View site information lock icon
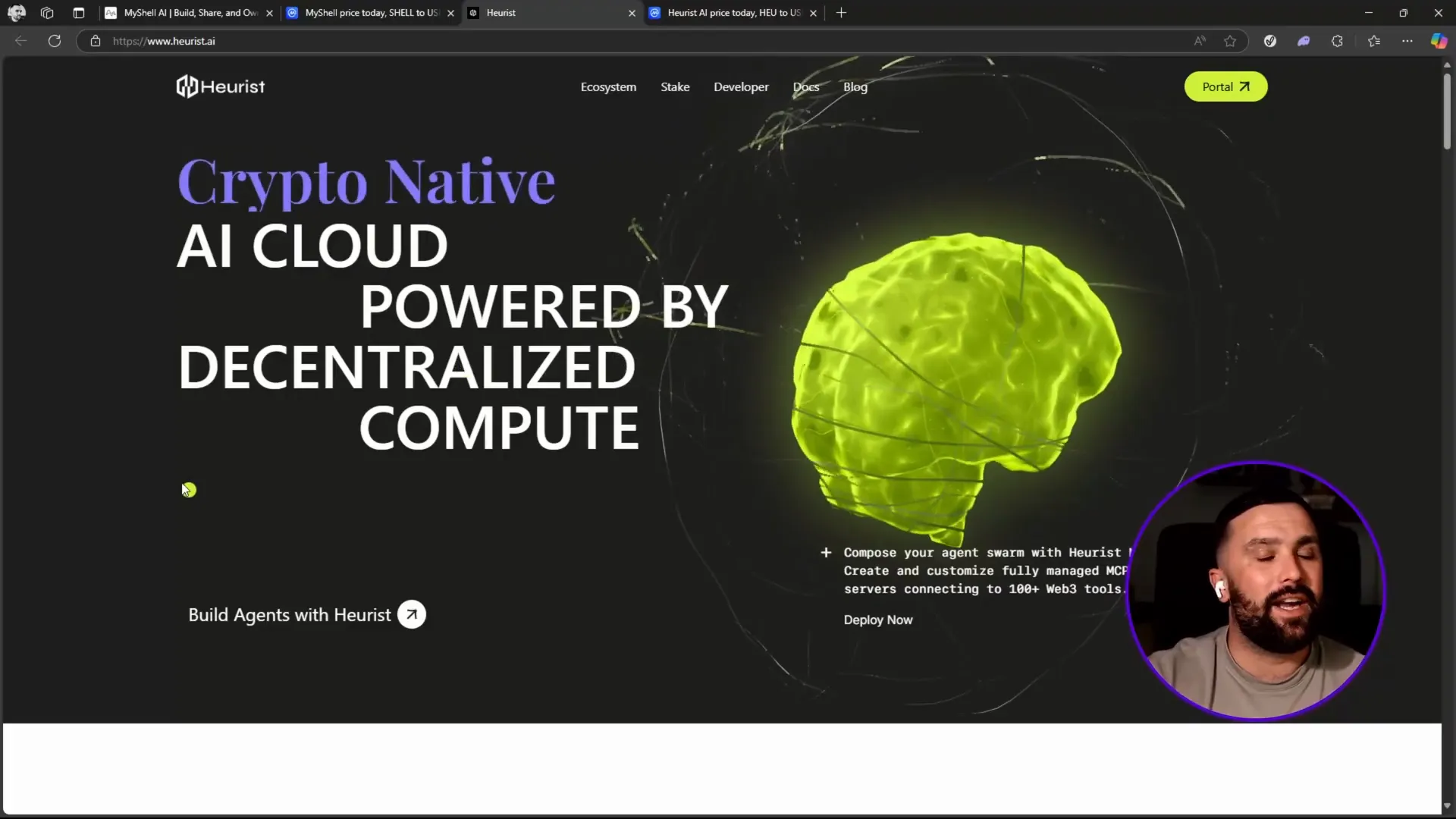 coord(96,41)
